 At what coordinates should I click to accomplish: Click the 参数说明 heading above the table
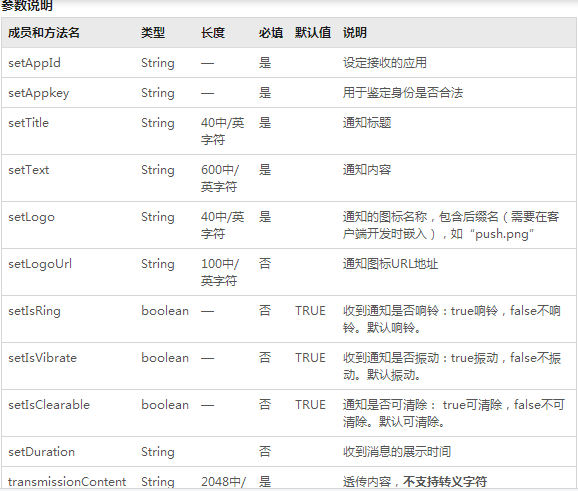[x=27, y=5]
